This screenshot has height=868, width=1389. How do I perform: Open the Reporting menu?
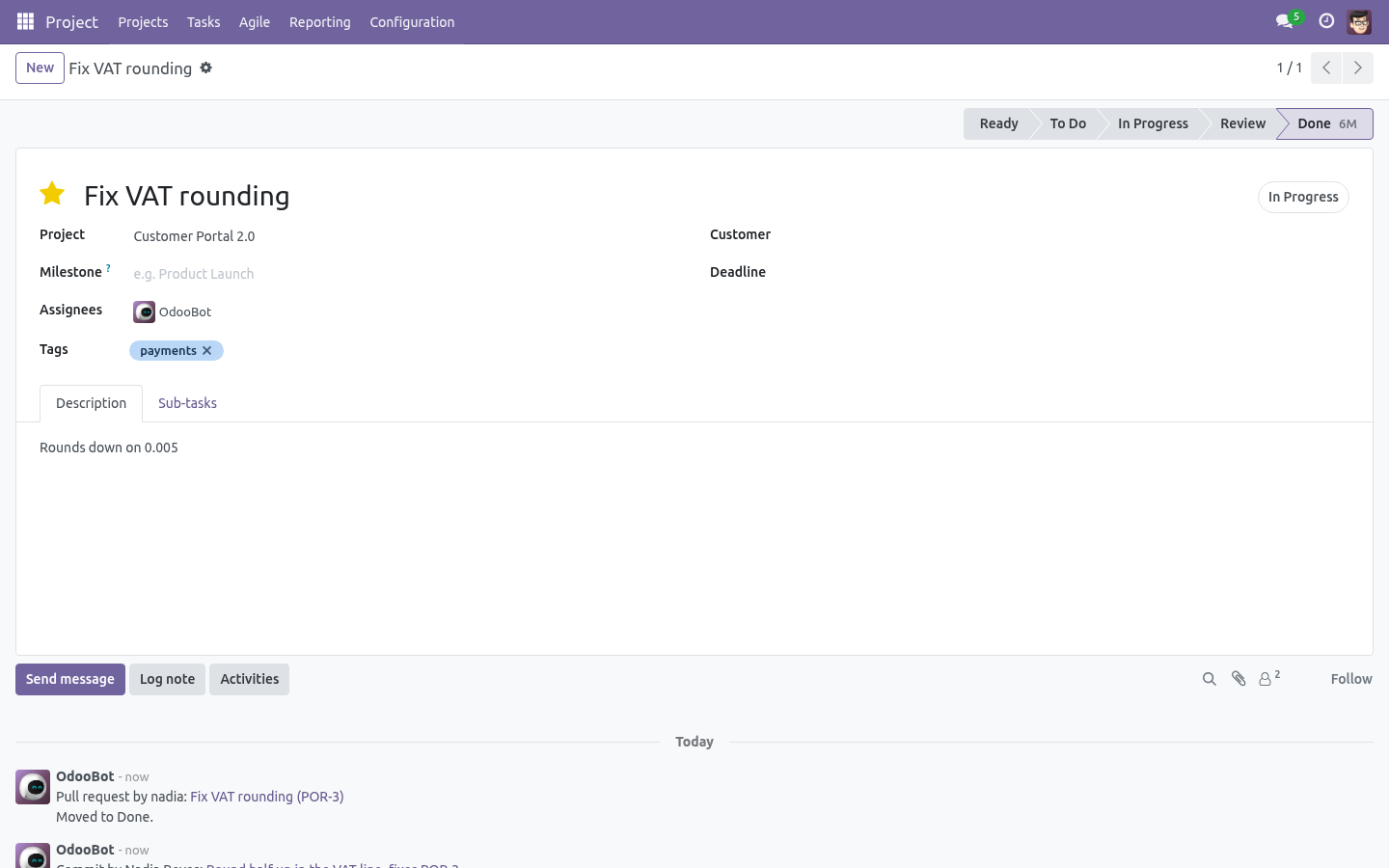[x=320, y=21]
